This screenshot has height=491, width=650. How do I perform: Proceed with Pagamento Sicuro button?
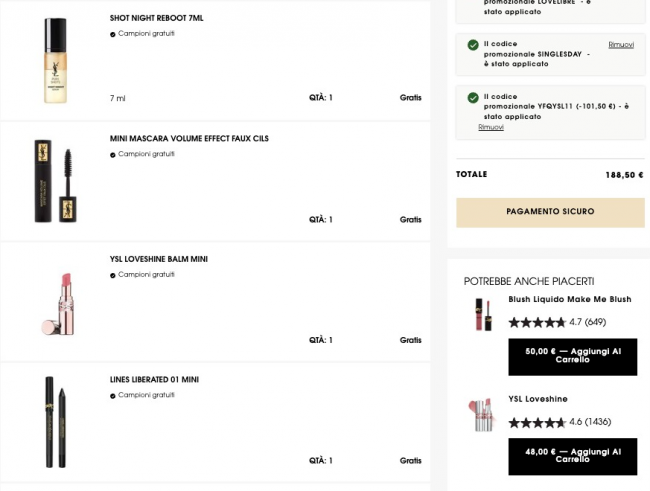pyautogui.click(x=550, y=212)
